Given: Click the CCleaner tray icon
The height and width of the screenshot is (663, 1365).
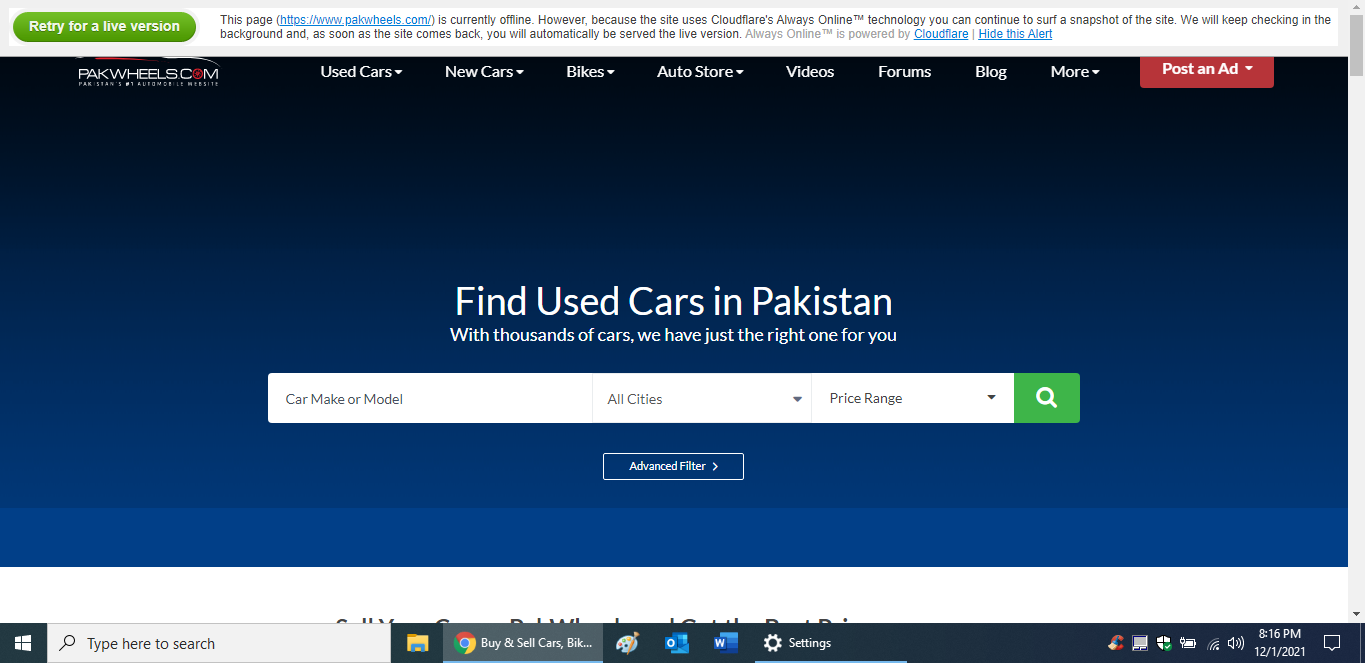Looking at the screenshot, I should pyautogui.click(x=1116, y=643).
